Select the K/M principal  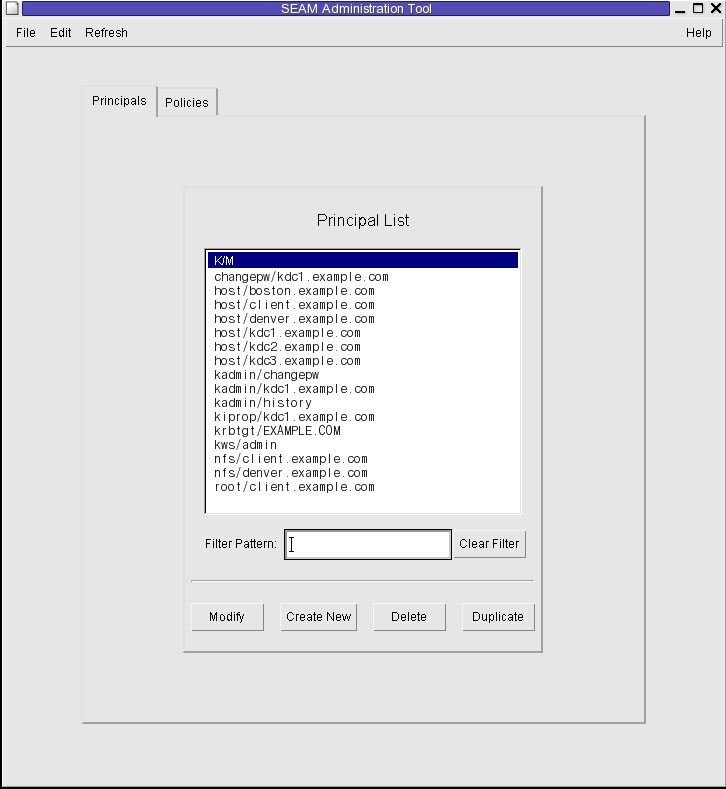coord(363,260)
